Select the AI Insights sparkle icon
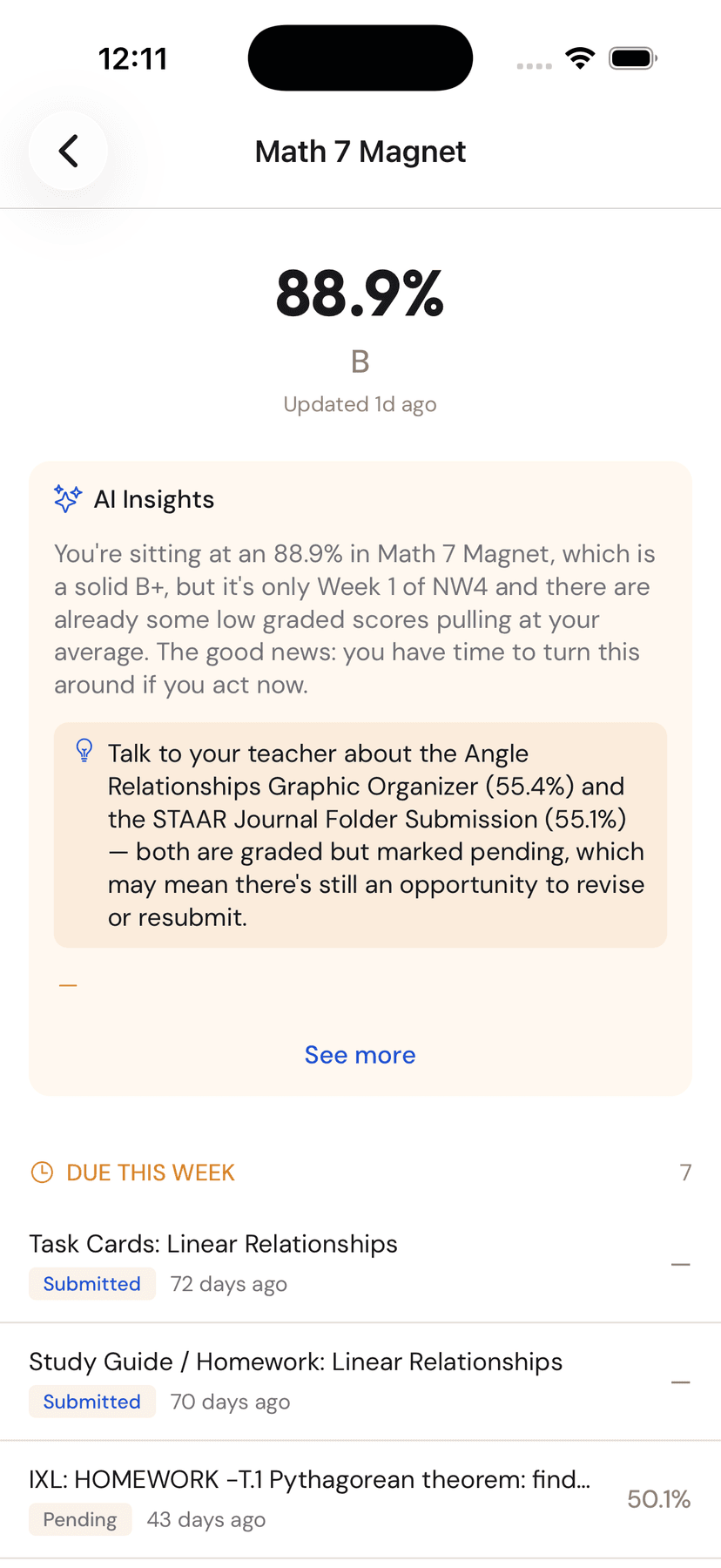The width and height of the screenshot is (721, 1568). [66, 499]
